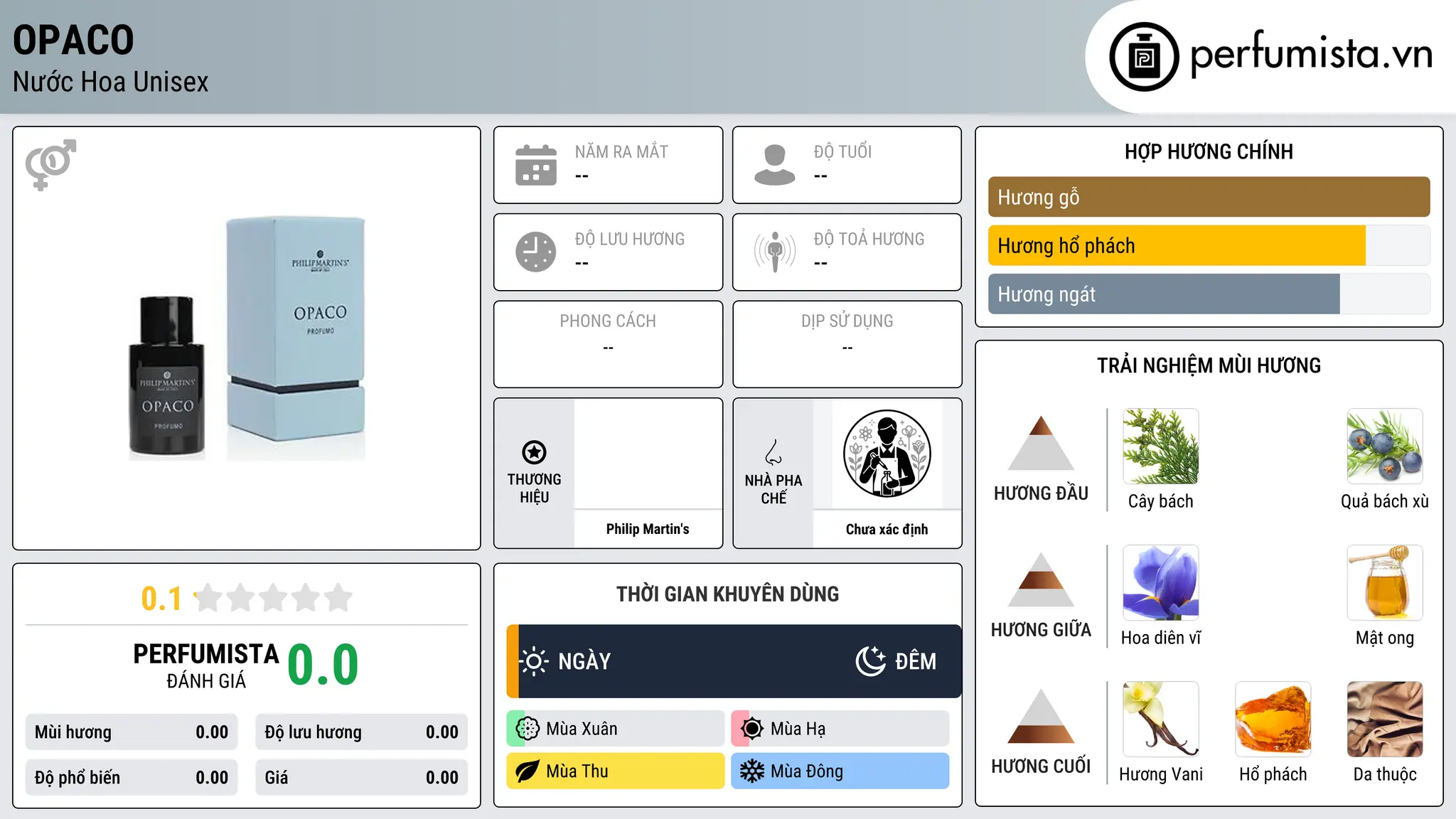
Task: Click the Độ toả hương label
Action: pos(869,239)
